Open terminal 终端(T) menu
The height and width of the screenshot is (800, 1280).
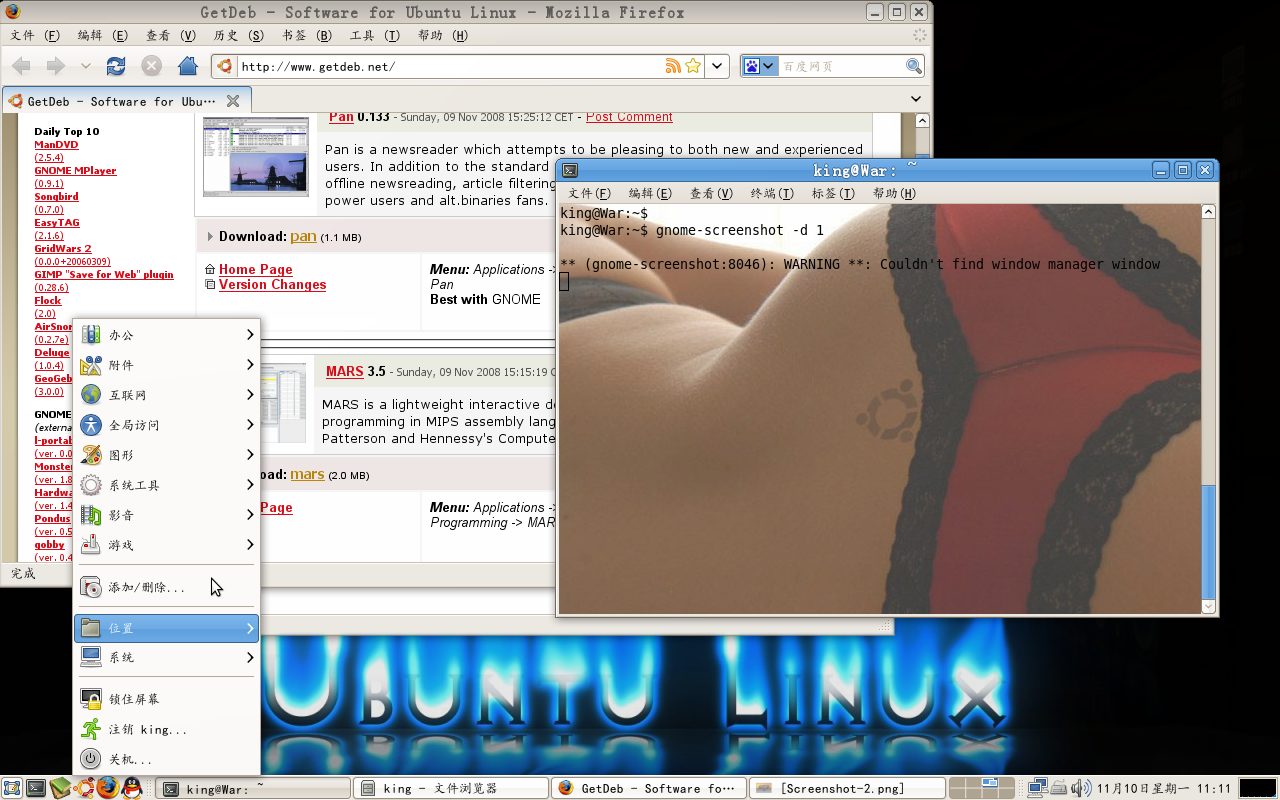coord(771,193)
